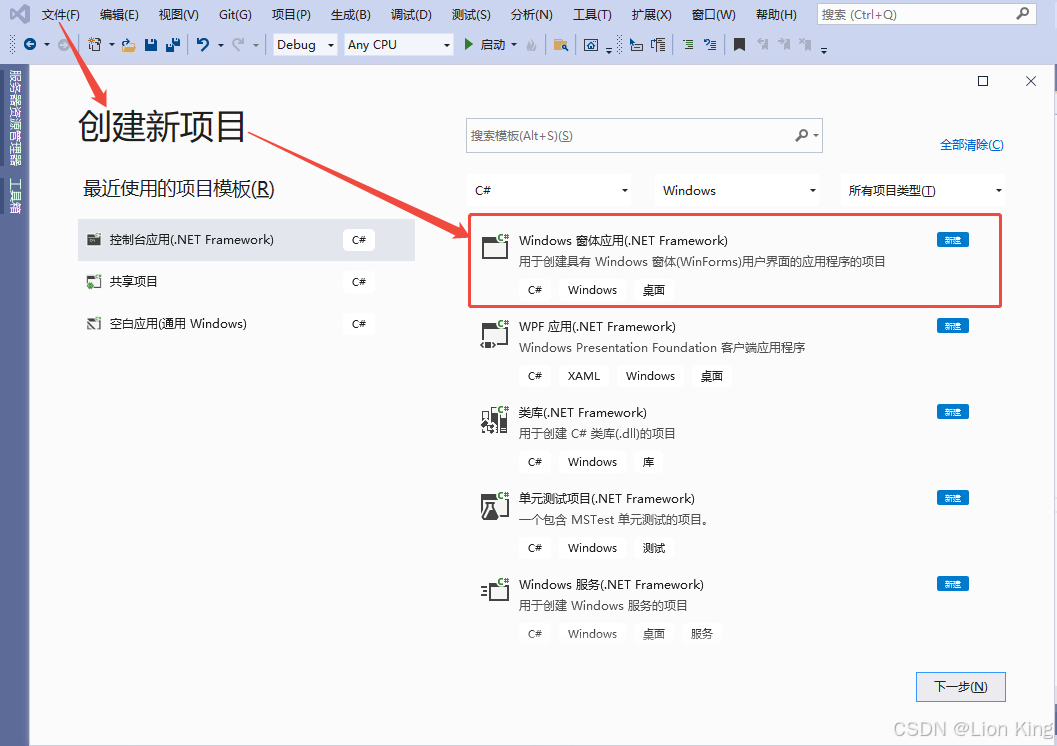Click the navigate backward toolbar icon

30,44
